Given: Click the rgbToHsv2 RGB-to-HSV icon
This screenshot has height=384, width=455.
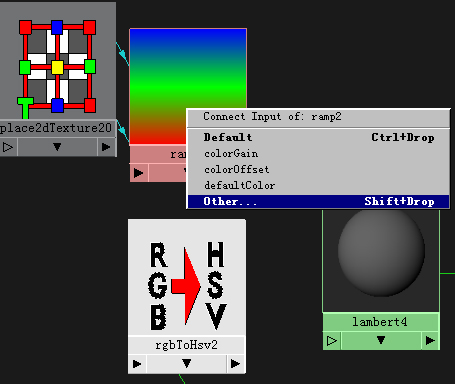Looking at the screenshot, I should 187,285.
